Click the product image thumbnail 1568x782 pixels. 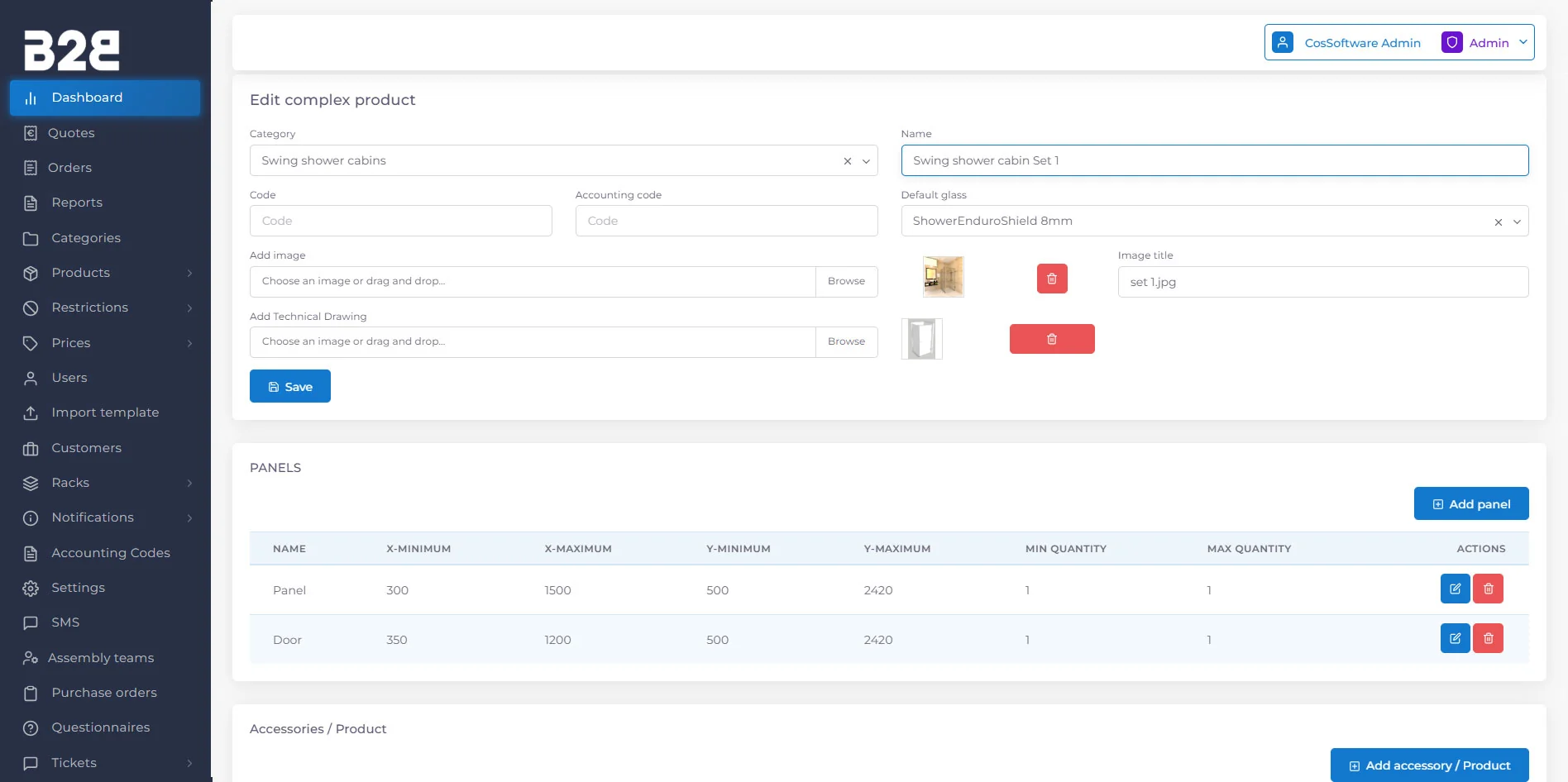[x=943, y=277]
